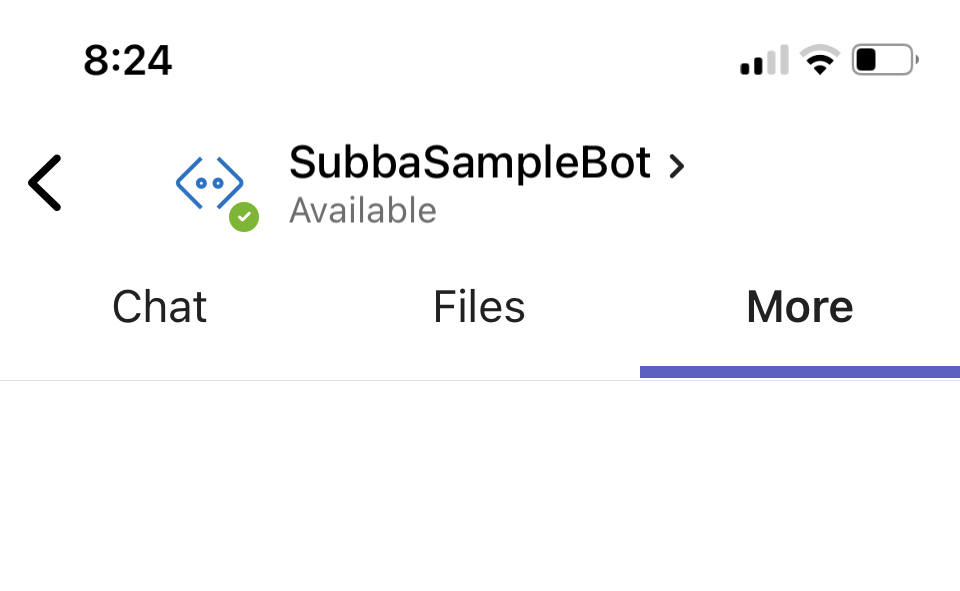The height and width of the screenshot is (591, 960).
Task: Tap the empty content area below tabs
Action: 480,490
